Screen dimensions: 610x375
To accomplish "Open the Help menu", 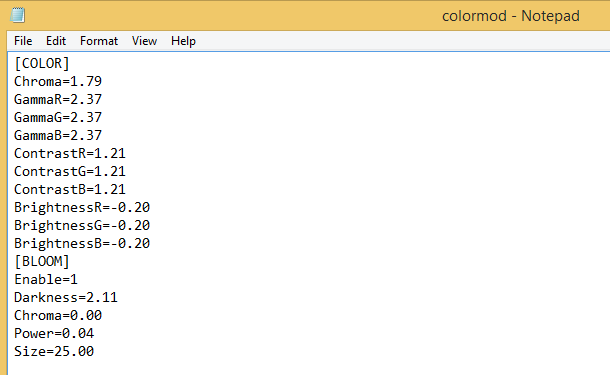I will point(183,41).
